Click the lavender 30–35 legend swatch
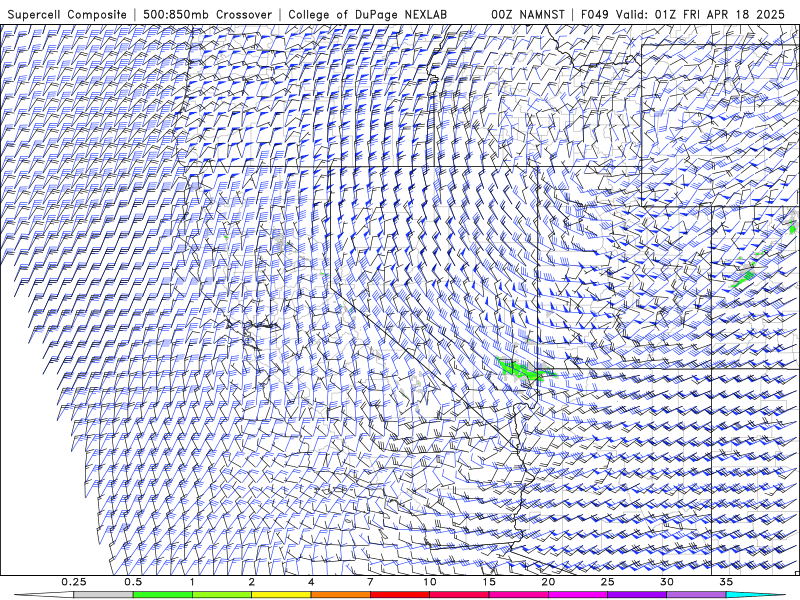 (696, 595)
